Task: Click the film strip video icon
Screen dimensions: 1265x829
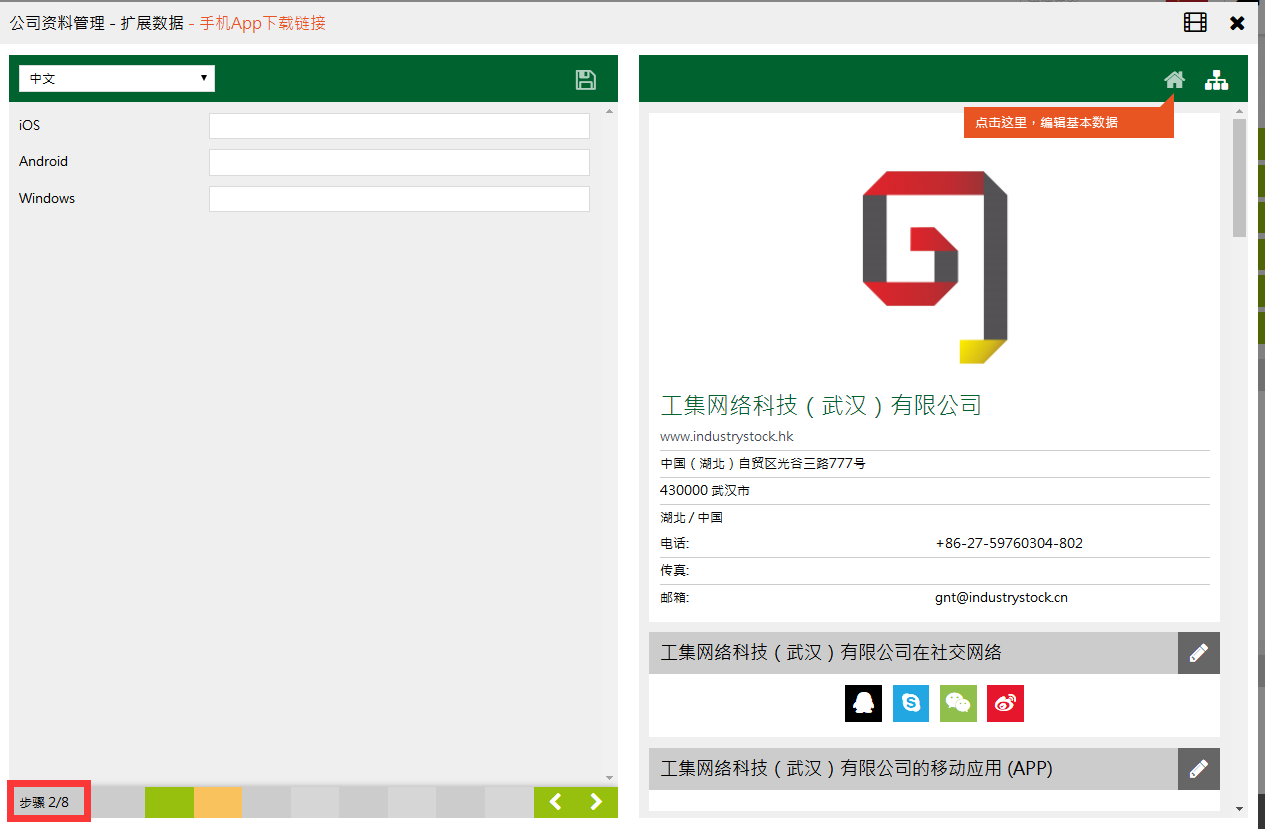Action: [x=1195, y=22]
